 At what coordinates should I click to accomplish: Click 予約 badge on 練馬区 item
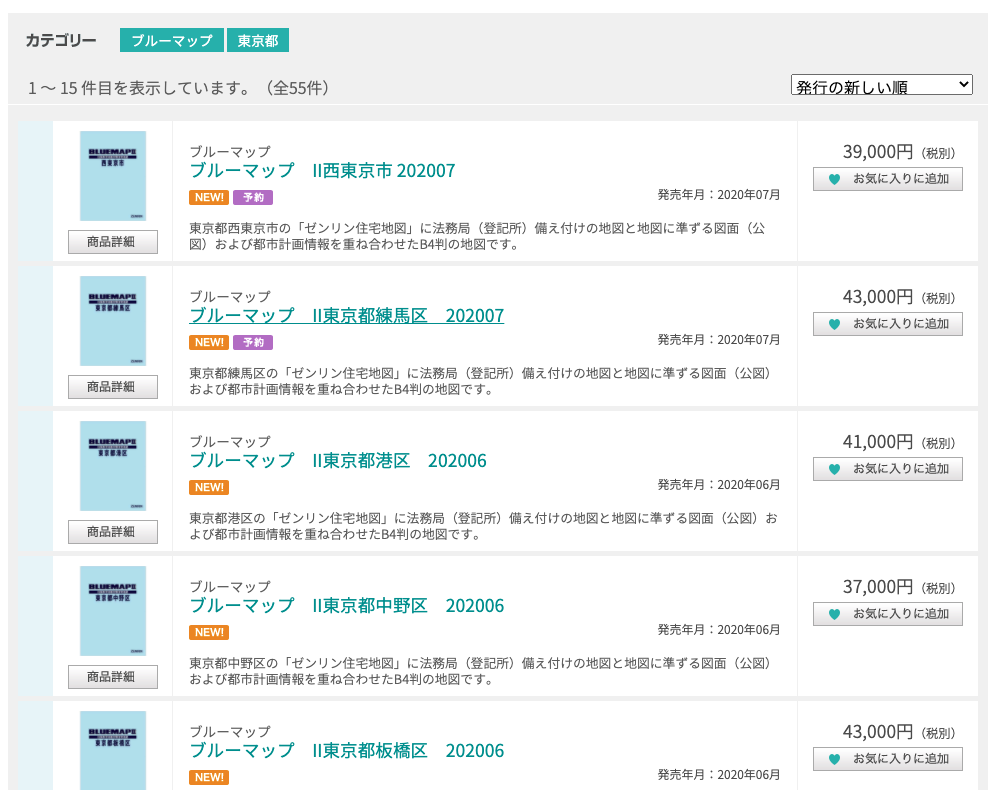click(253, 342)
